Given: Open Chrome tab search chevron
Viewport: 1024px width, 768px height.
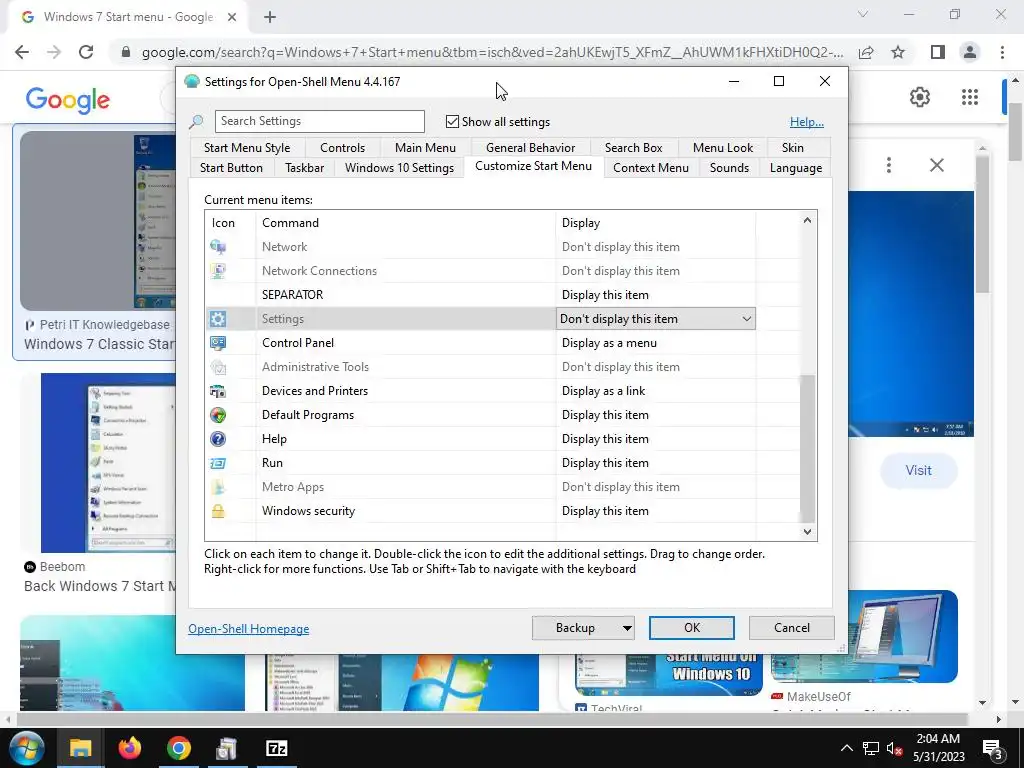Looking at the screenshot, I should pos(863,14).
